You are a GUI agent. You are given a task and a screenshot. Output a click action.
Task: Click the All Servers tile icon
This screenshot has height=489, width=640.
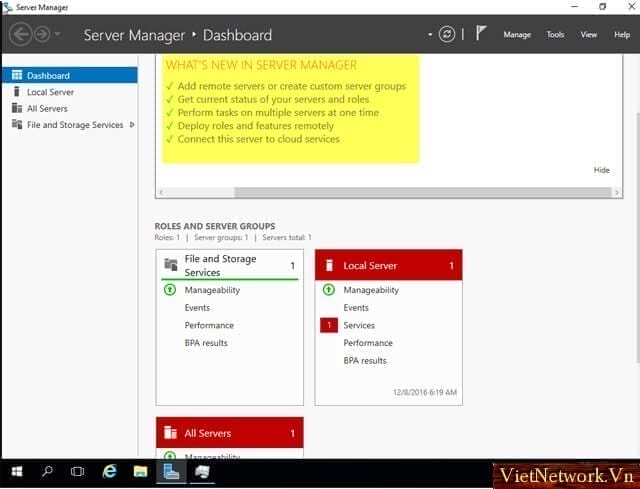pos(170,432)
